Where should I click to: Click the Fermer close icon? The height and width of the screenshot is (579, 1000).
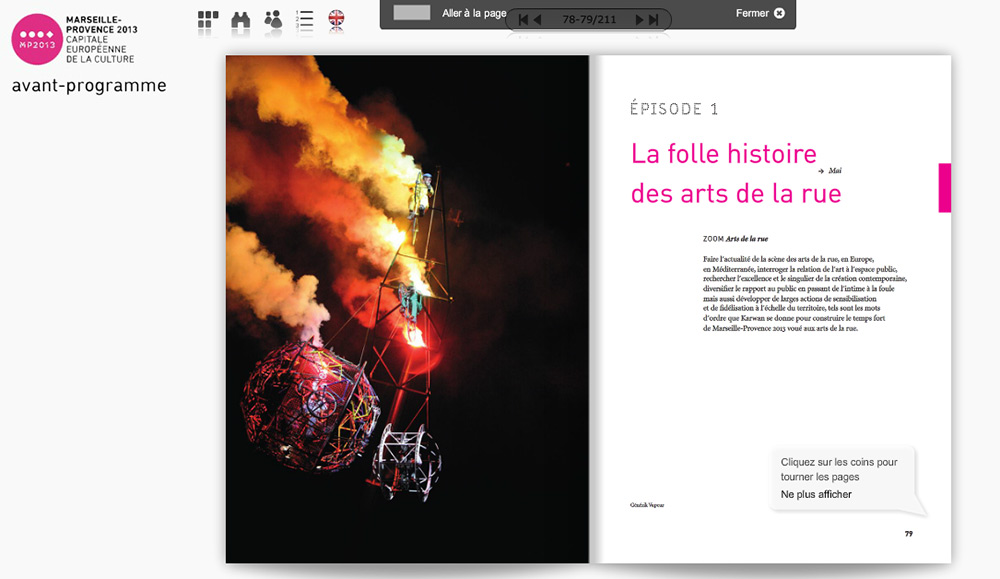pos(779,13)
